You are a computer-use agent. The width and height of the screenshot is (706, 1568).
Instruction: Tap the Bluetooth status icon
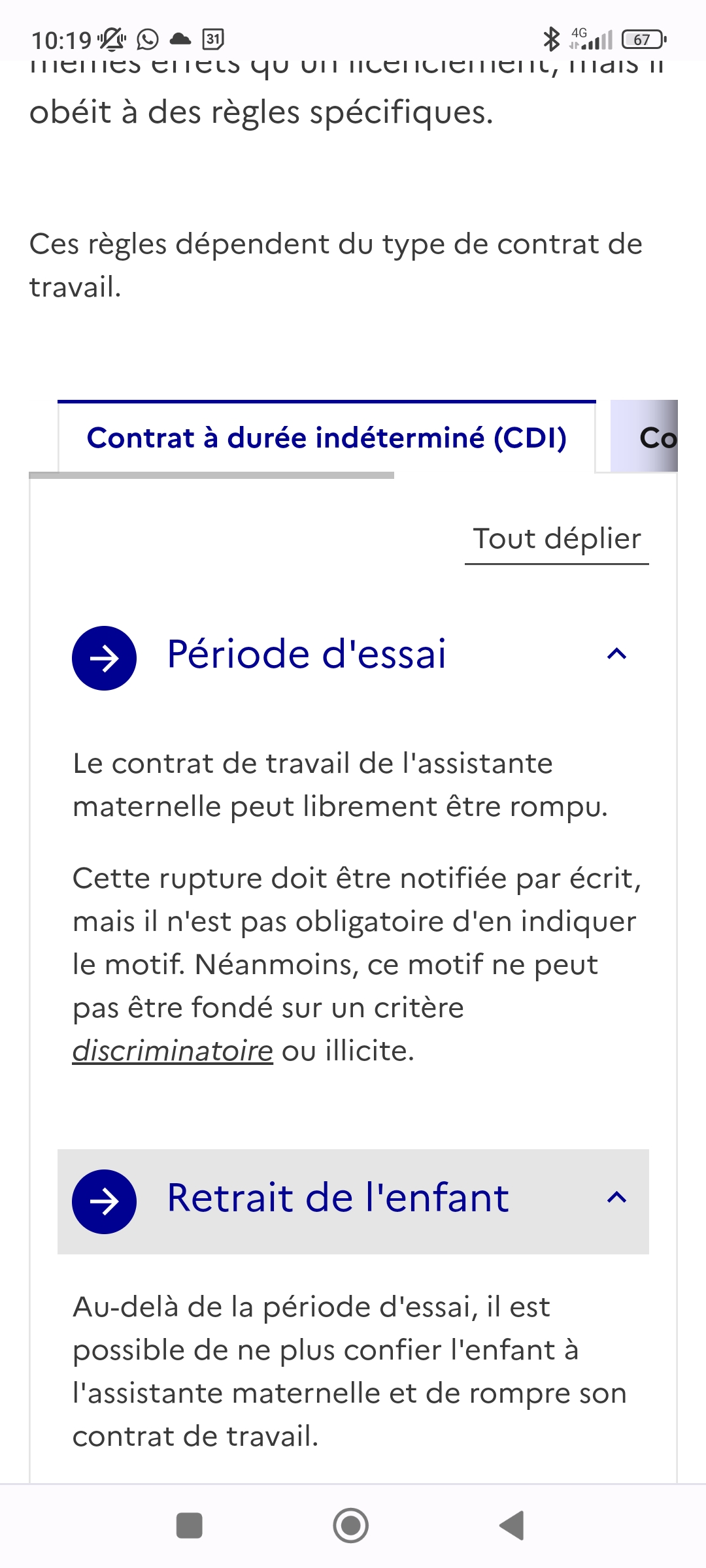[552, 39]
